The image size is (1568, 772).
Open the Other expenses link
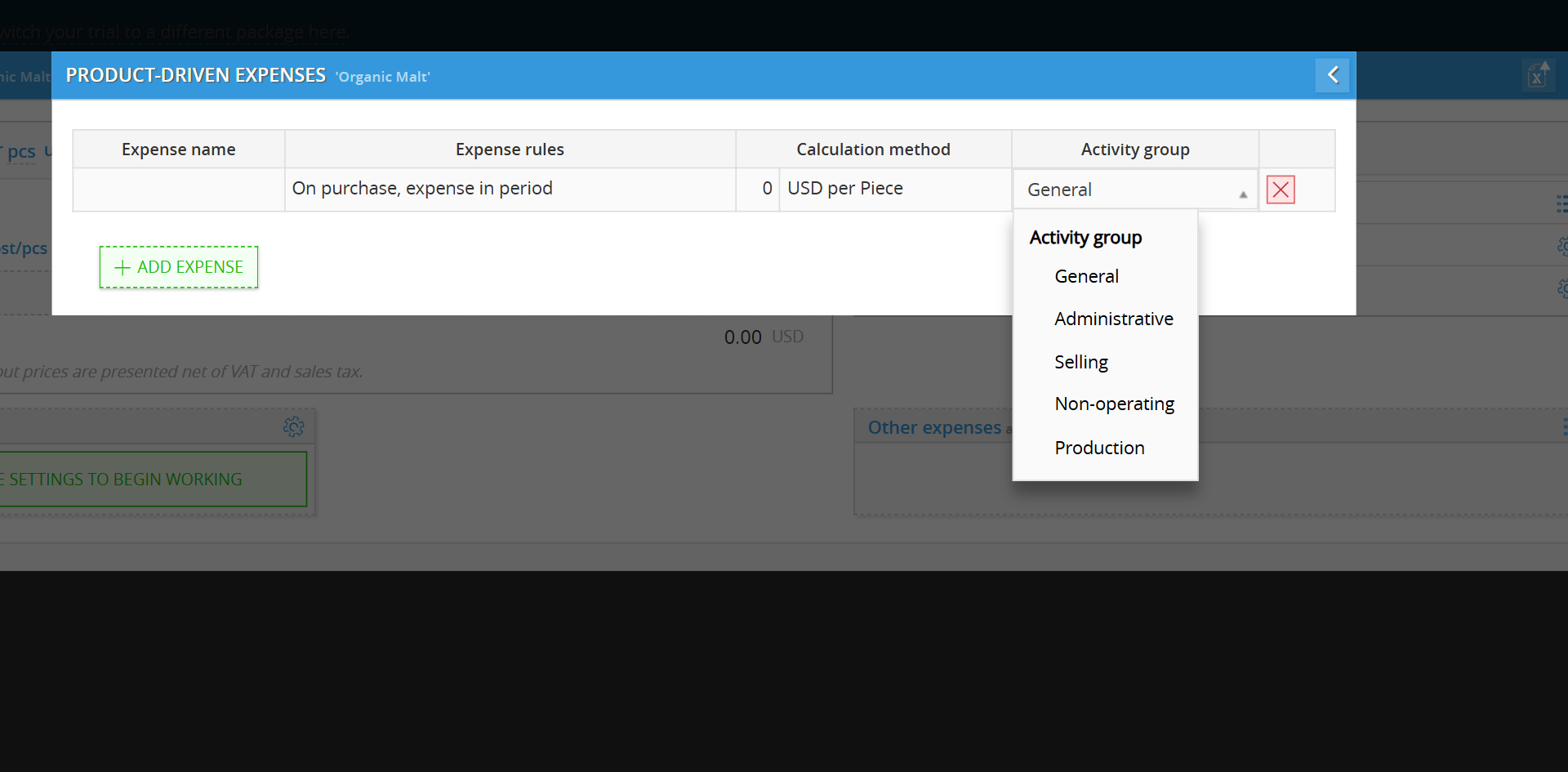(x=933, y=427)
